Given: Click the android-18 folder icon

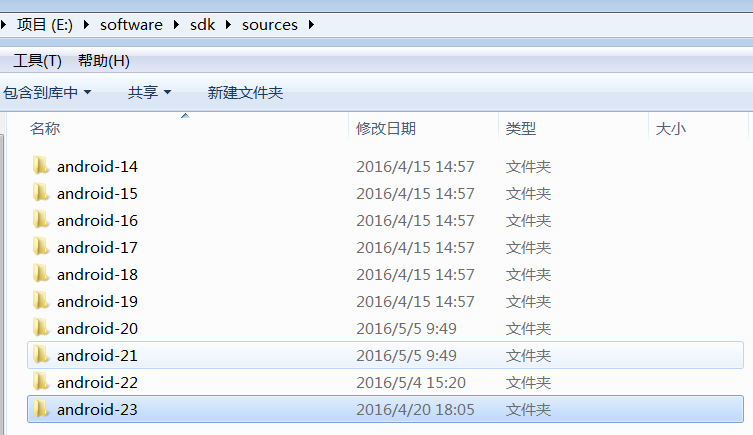Looking at the screenshot, I should point(41,274).
